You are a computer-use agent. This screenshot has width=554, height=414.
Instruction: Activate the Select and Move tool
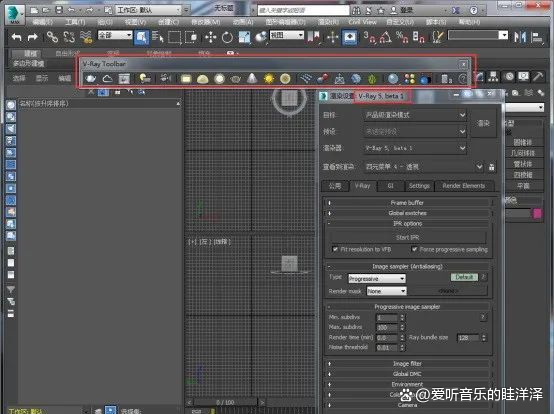(x=211, y=37)
